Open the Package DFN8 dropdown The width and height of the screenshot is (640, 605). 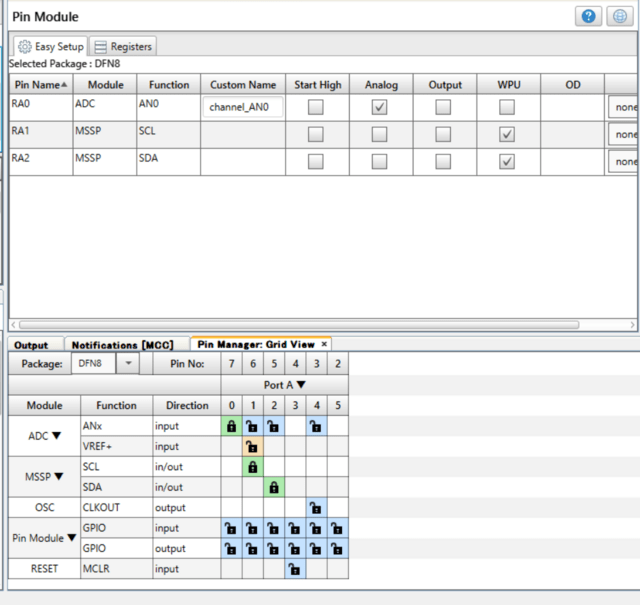tap(128, 364)
